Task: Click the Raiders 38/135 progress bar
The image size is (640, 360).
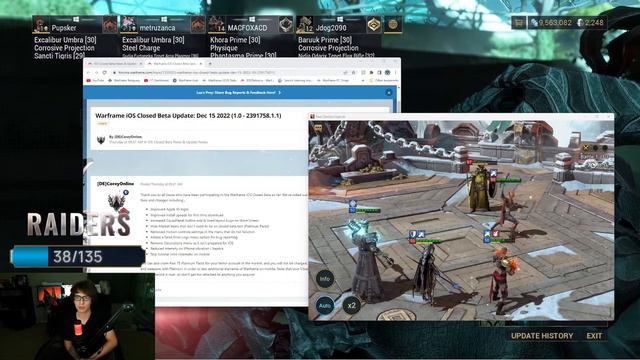Action: [78, 257]
